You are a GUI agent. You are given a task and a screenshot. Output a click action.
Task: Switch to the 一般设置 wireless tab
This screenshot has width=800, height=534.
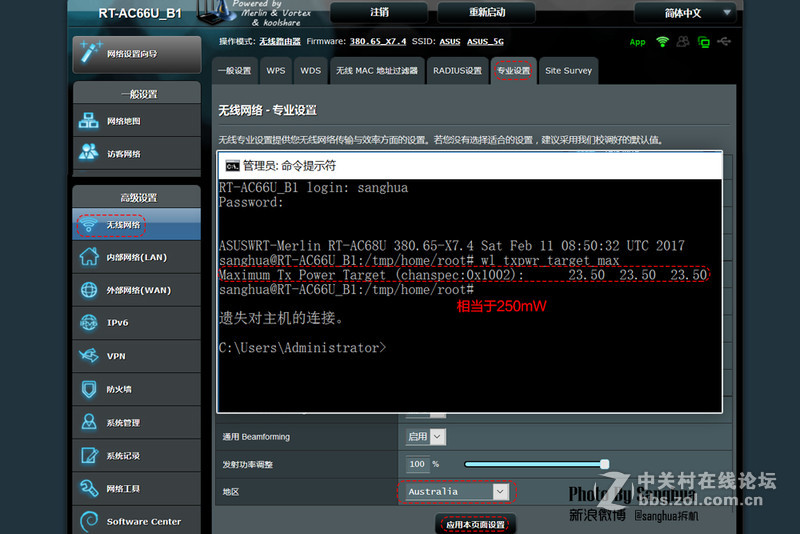click(x=235, y=71)
